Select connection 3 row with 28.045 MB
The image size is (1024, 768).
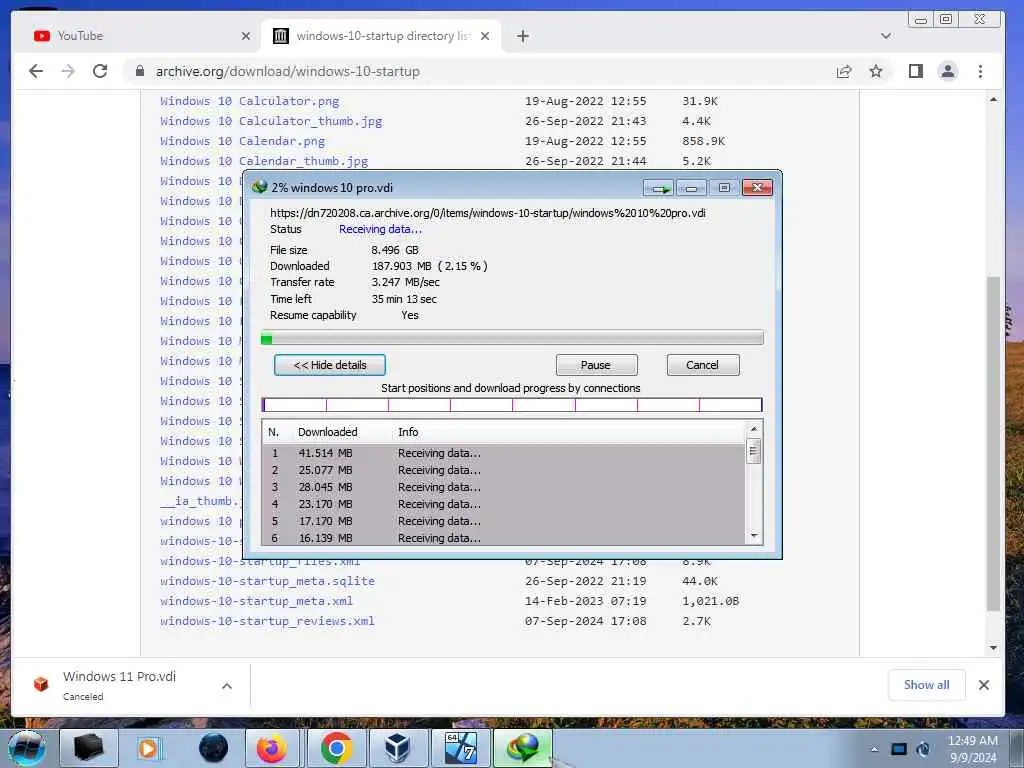pyautogui.click(x=504, y=487)
